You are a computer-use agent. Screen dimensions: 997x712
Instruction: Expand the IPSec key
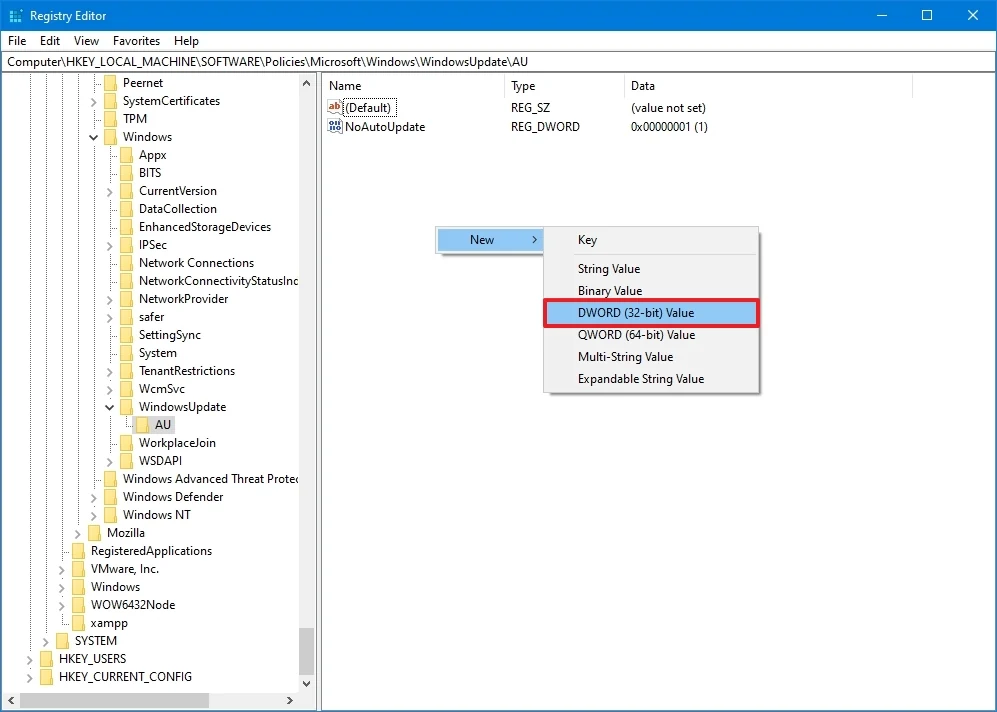[109, 245]
